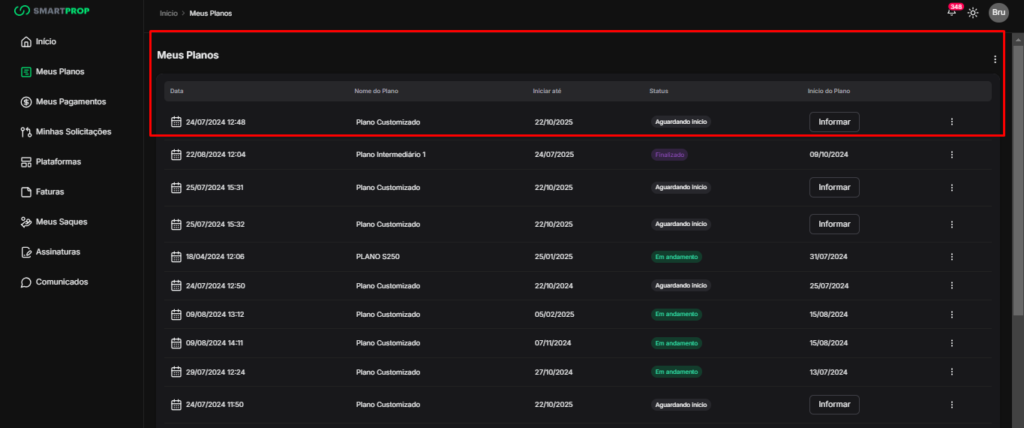This screenshot has width=1024, height=428.
Task: Click Informar for 24/07/2024 12:48 plan
Action: (x=834, y=122)
